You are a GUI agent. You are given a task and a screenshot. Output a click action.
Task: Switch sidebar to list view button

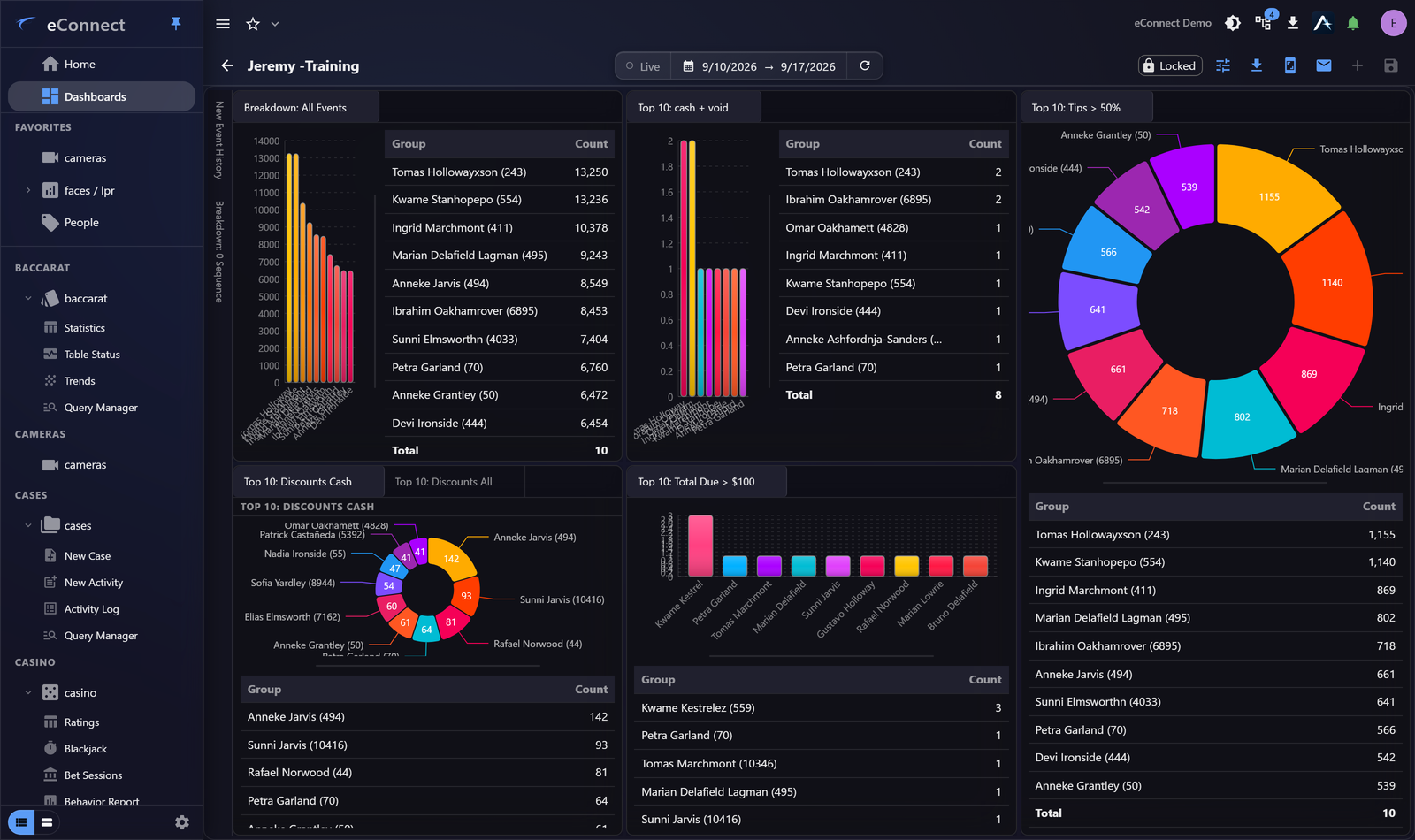point(22,822)
